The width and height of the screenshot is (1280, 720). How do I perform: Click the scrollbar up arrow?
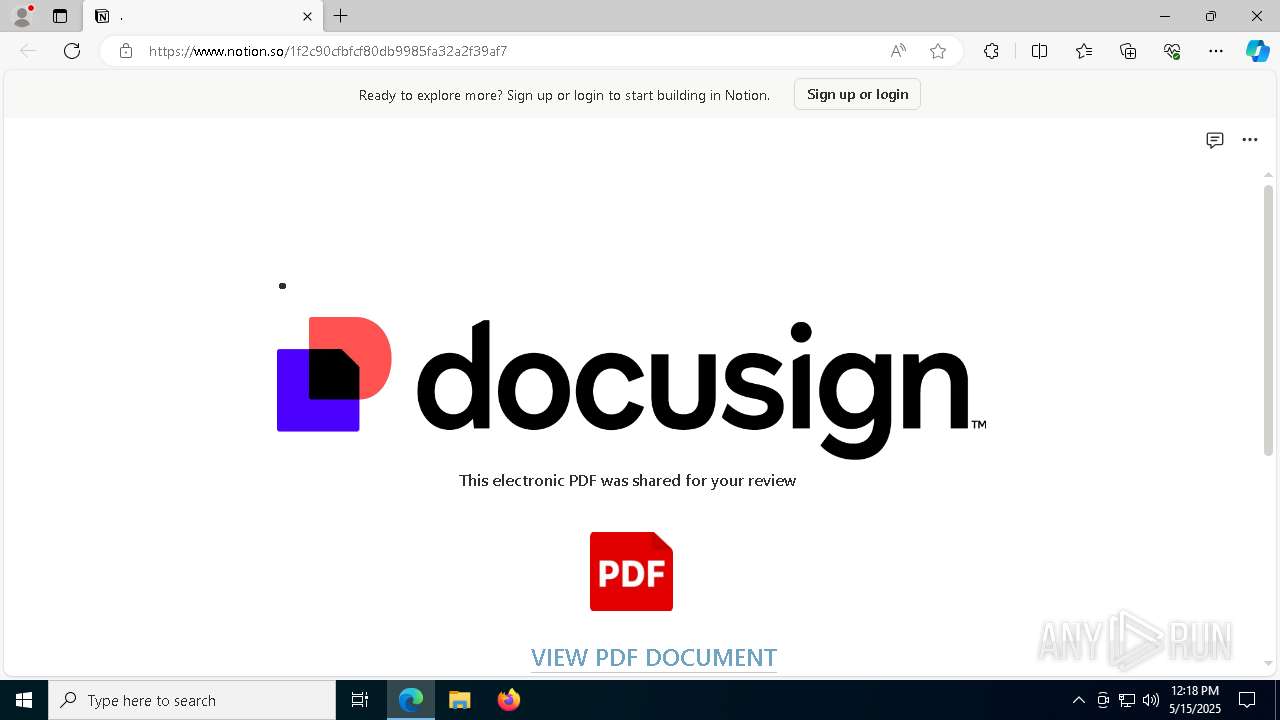[1268, 175]
